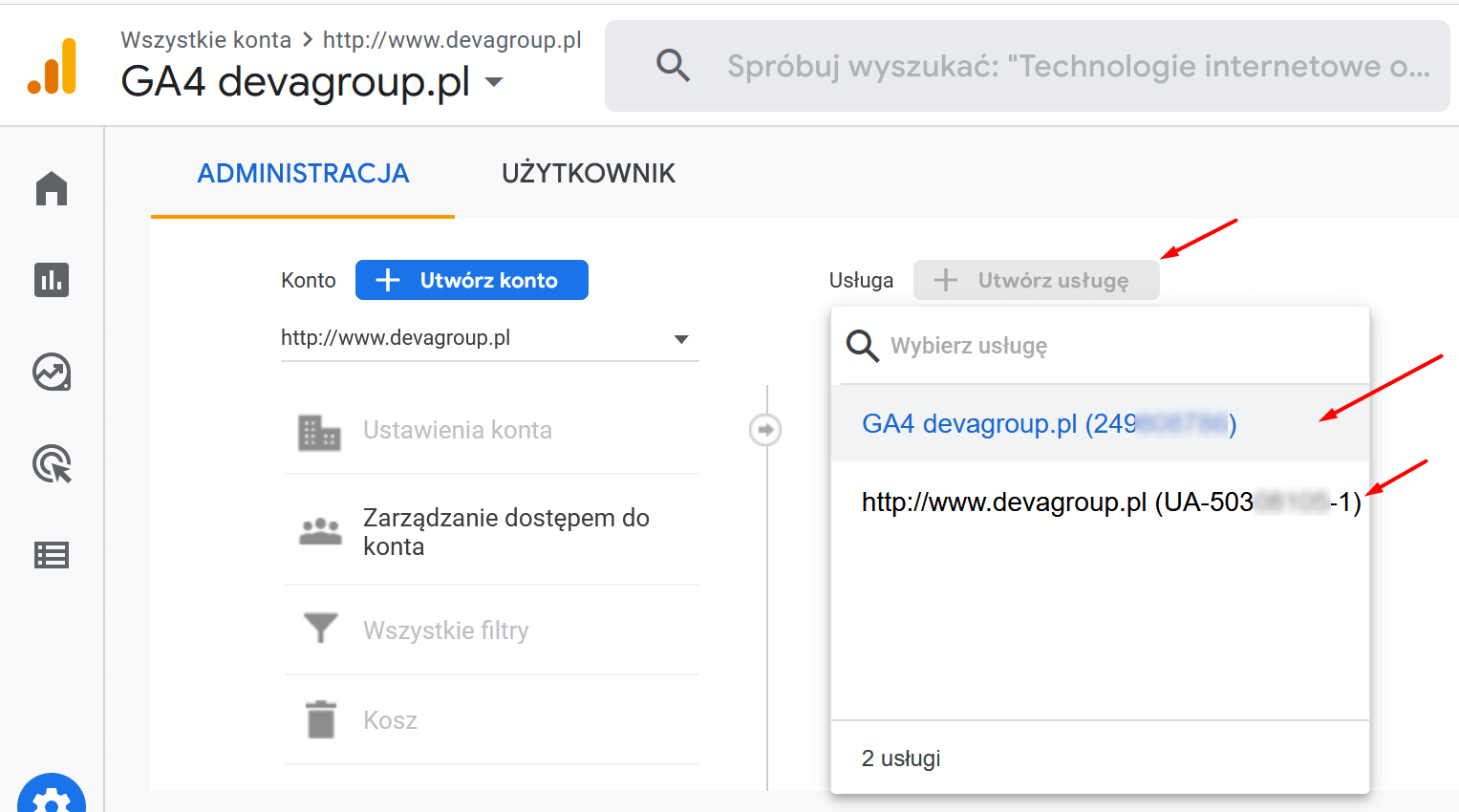
Task: Open the Konto account dropdown
Action: coord(490,338)
